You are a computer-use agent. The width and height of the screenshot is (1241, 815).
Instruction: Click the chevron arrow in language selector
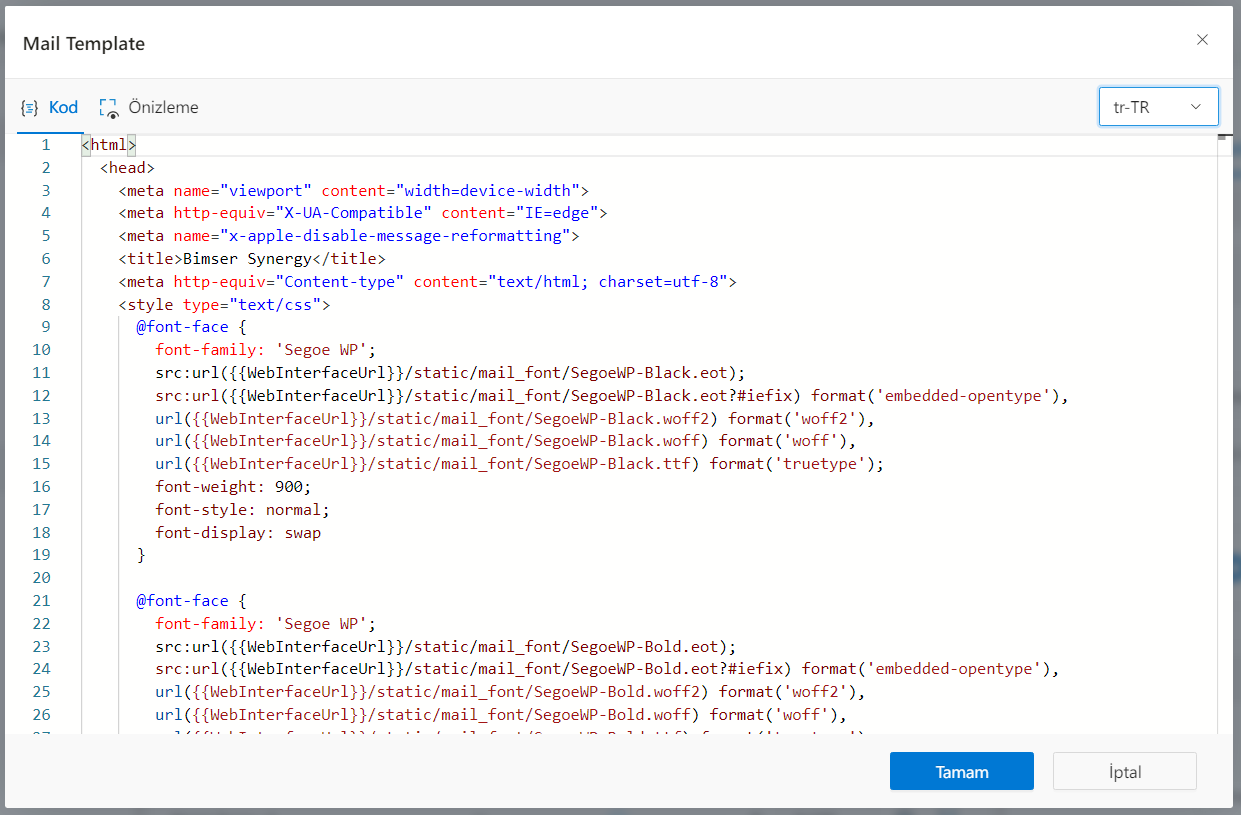coord(1195,107)
